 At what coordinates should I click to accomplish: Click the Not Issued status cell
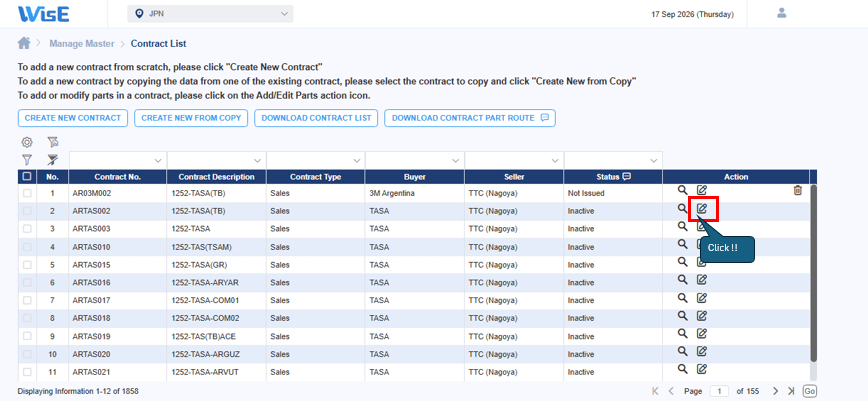pyautogui.click(x=613, y=193)
